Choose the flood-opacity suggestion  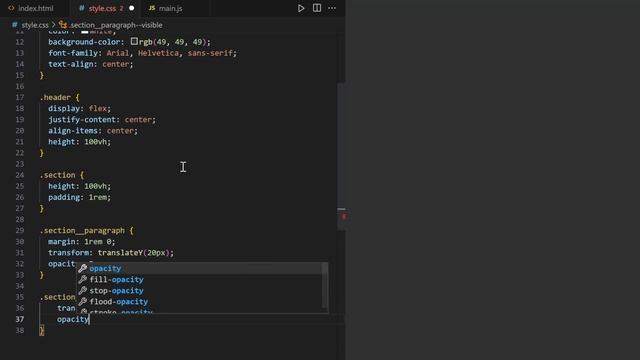[202, 301]
